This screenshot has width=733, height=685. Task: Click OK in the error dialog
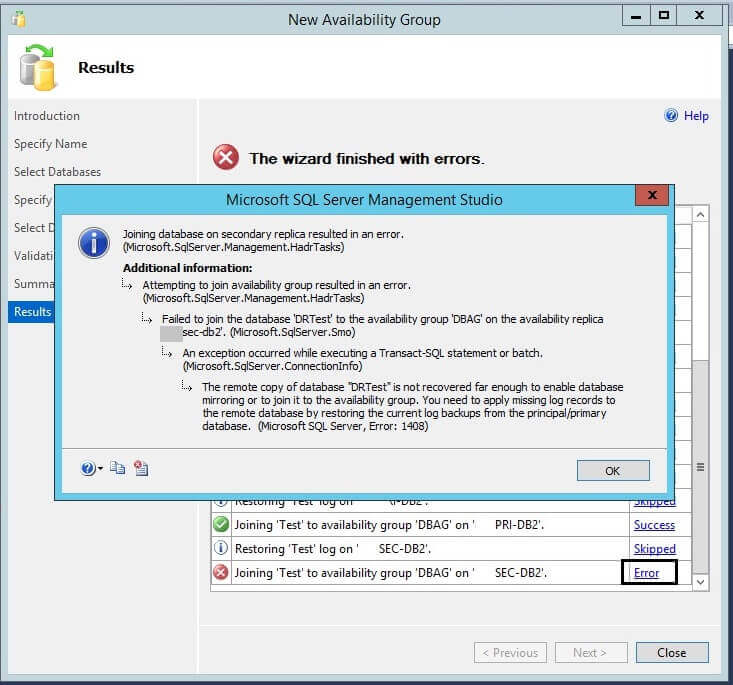click(613, 470)
